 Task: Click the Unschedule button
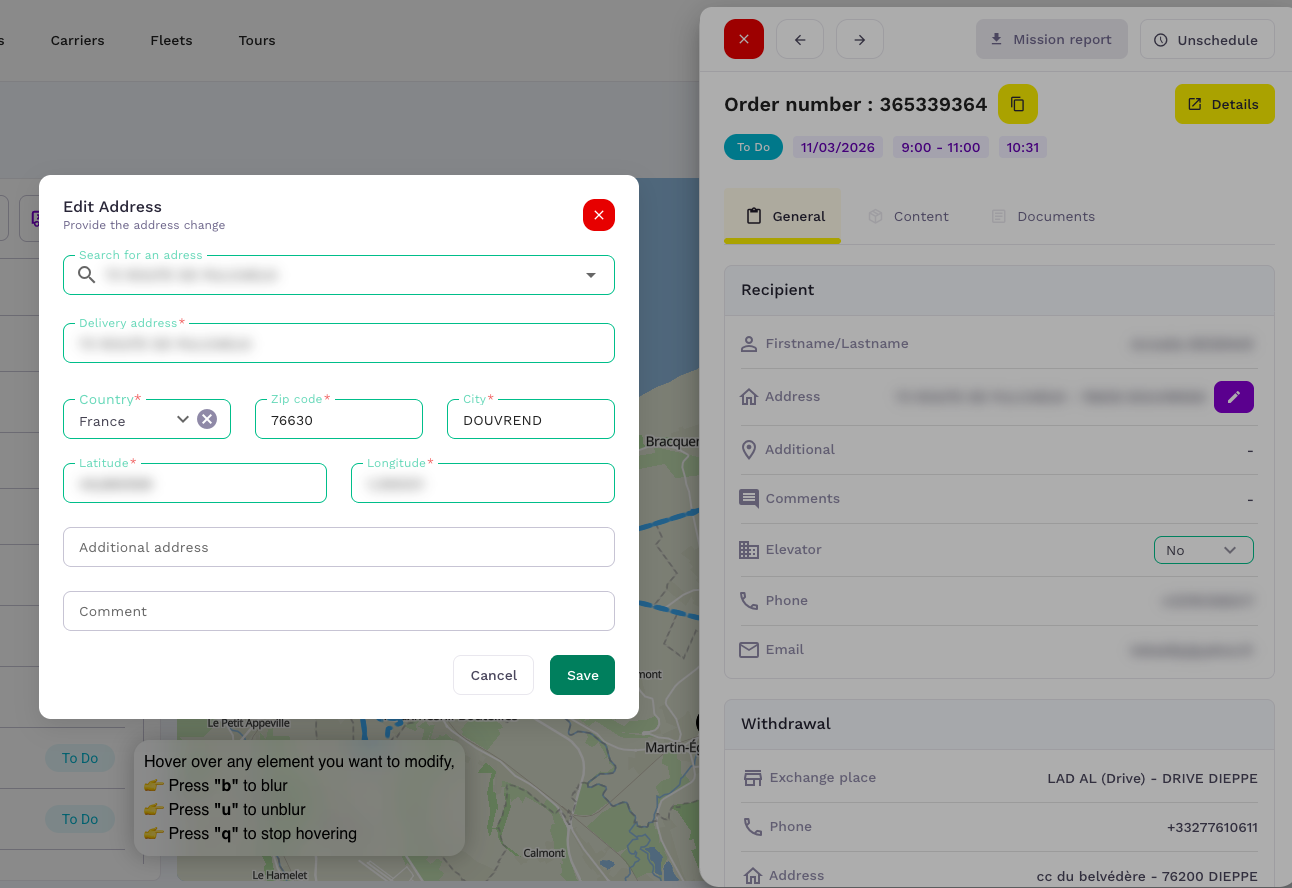pos(1206,40)
